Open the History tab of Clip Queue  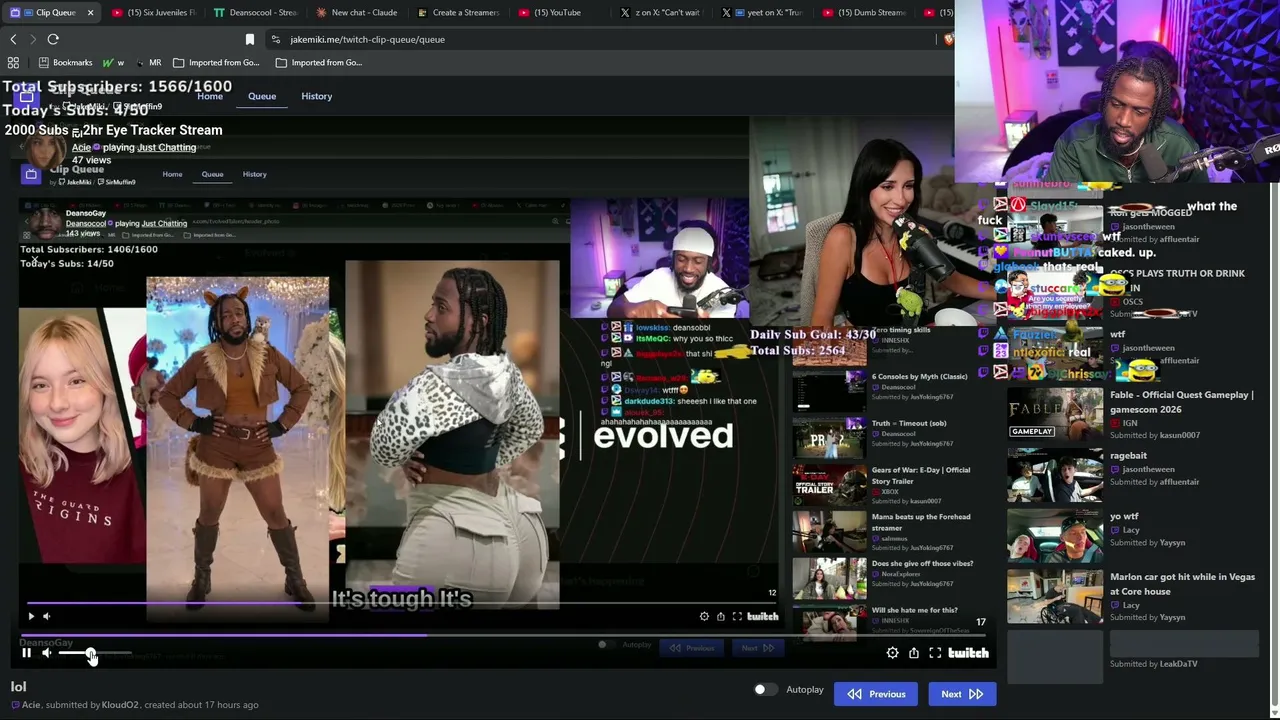pos(317,96)
